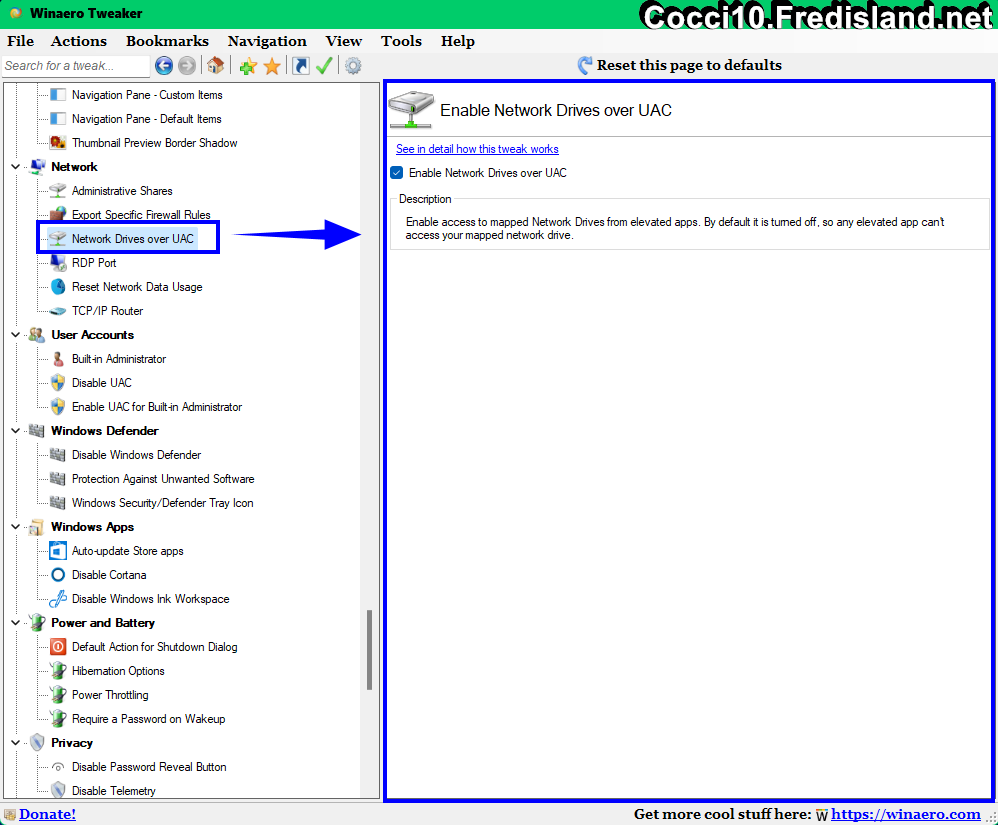Open the https://winaero.com link
Screen dimensions: 998x825
point(906,814)
